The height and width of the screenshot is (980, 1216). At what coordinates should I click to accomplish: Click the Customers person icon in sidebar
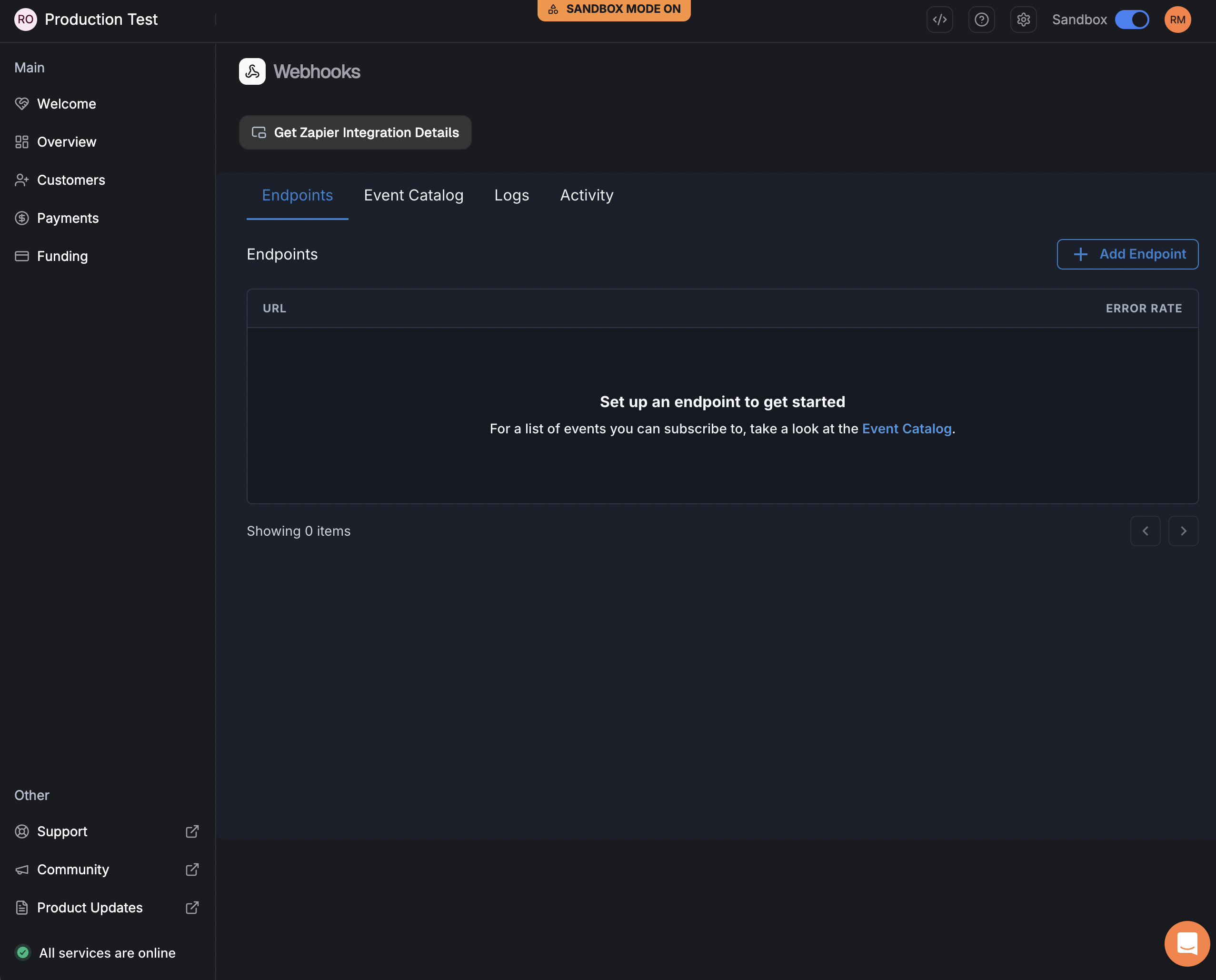pos(22,180)
